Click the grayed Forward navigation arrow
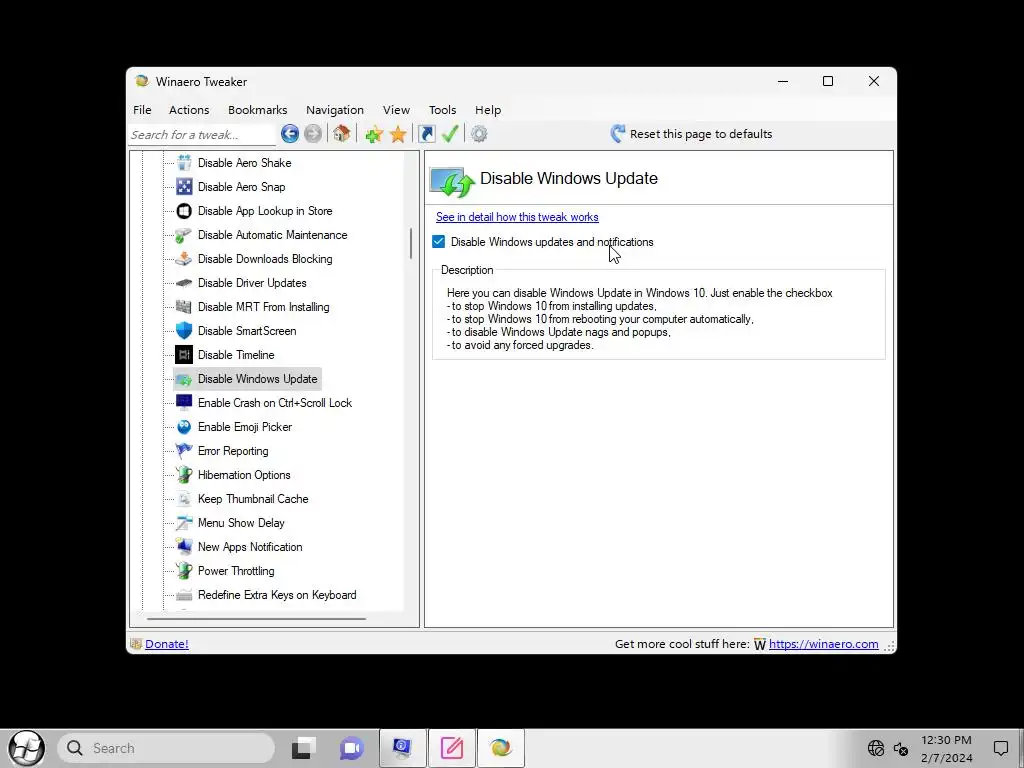Image resolution: width=1024 pixels, height=768 pixels. pos(313,134)
